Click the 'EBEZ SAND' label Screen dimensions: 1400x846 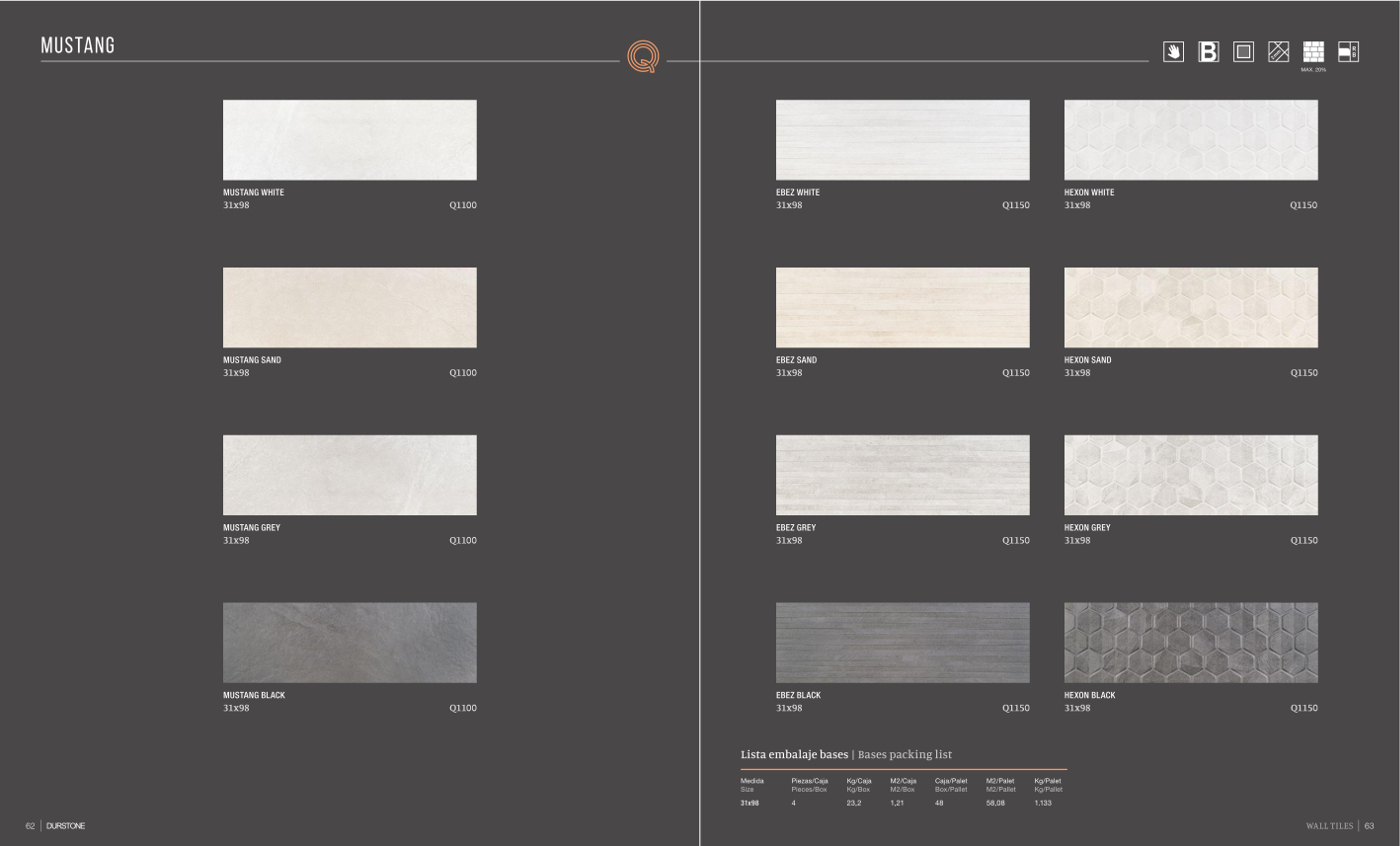point(796,360)
